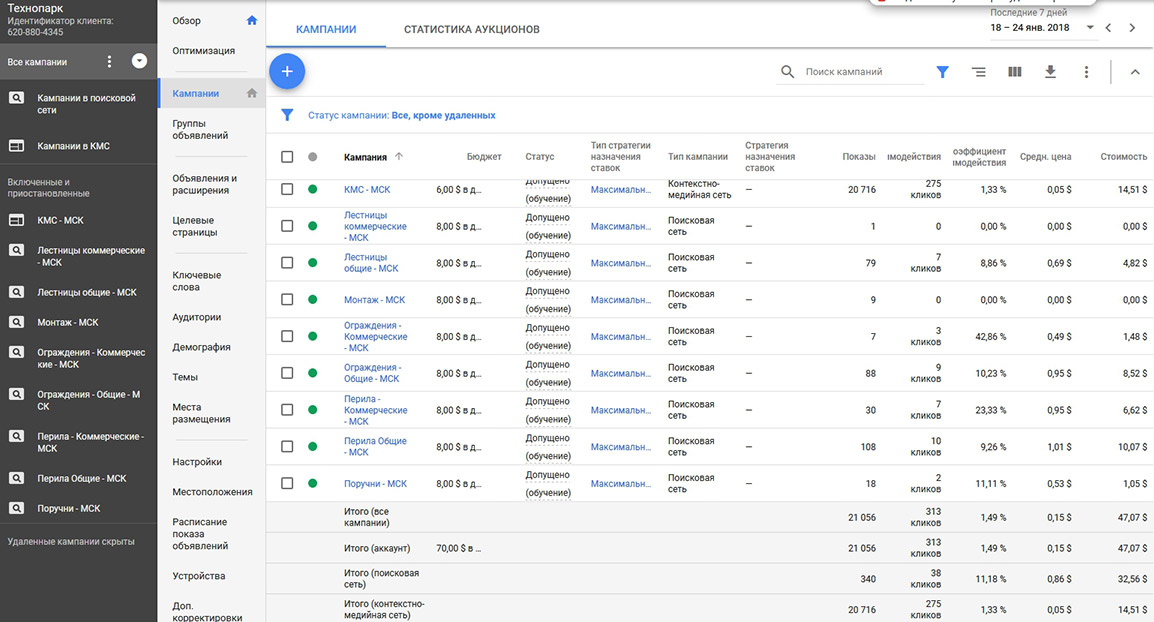Select the checkbox for Поручни - МСК row
Screen dimensions: 1154x622
tap(287, 483)
